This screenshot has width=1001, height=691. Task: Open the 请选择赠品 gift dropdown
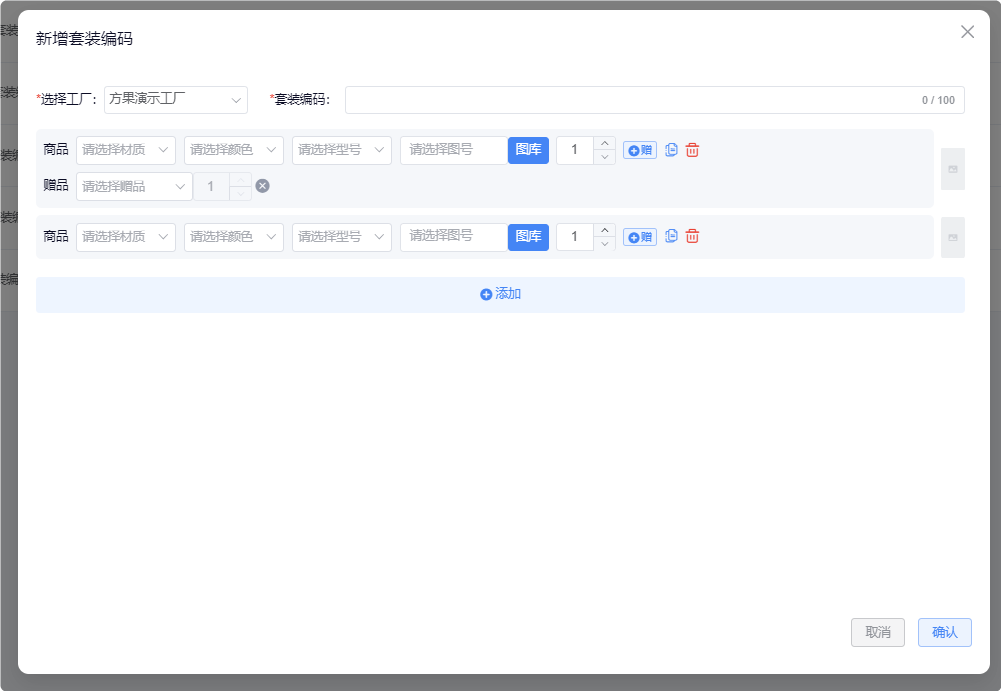(134, 186)
